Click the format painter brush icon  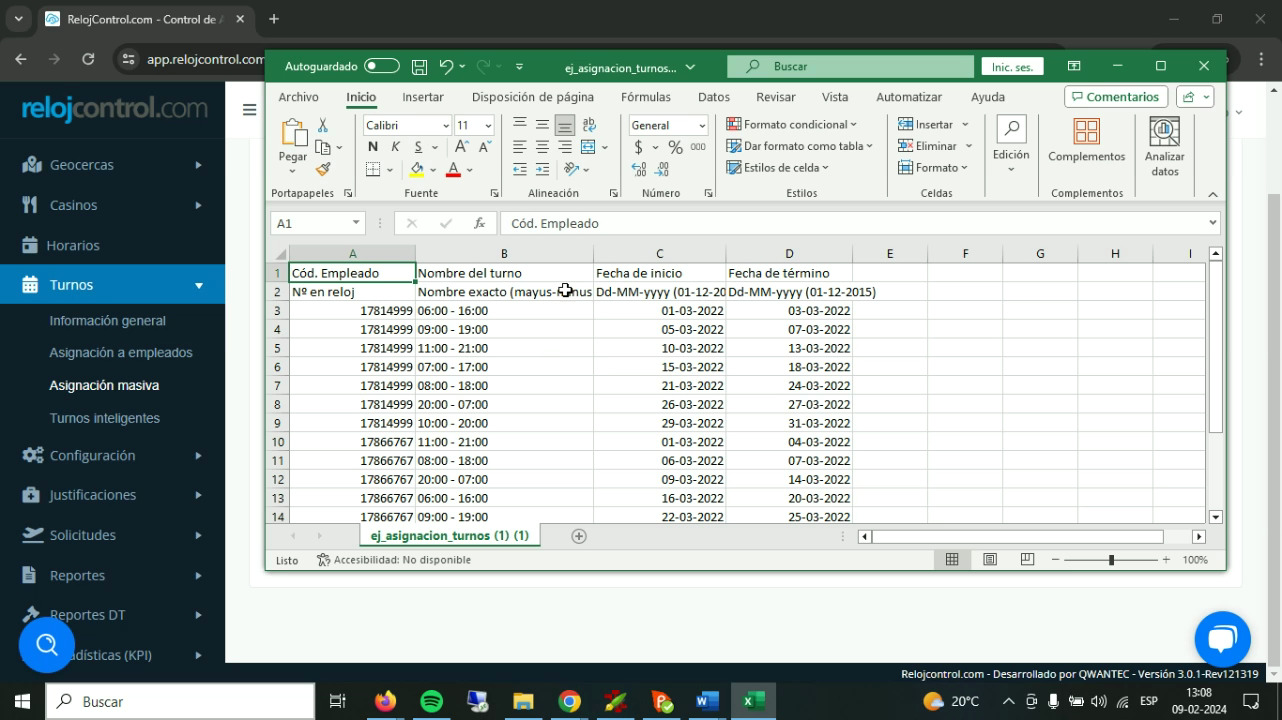tap(323, 169)
